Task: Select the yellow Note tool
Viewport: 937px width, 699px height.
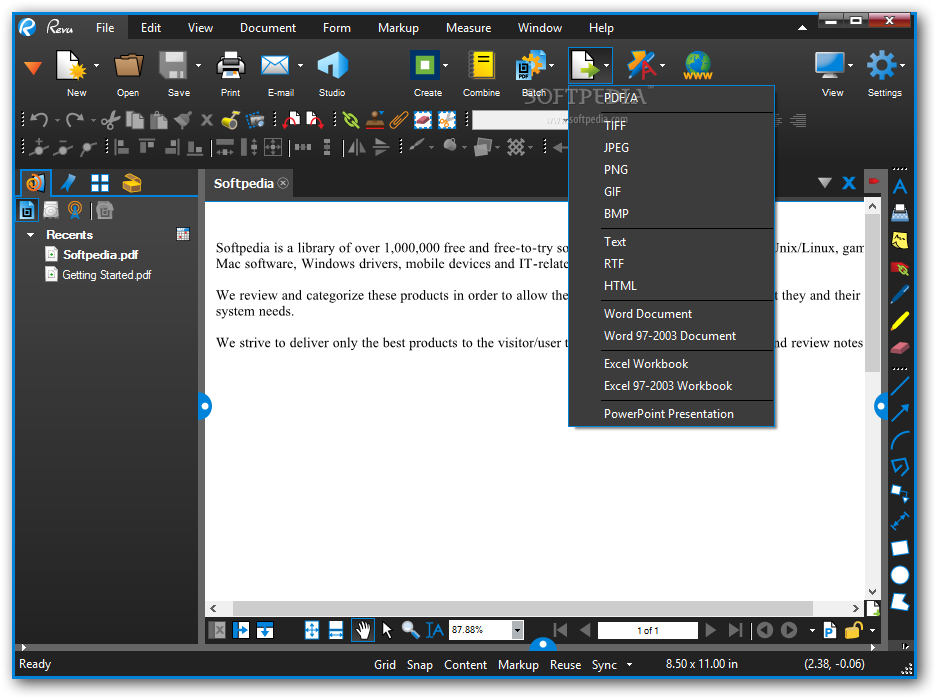Action: [x=900, y=240]
